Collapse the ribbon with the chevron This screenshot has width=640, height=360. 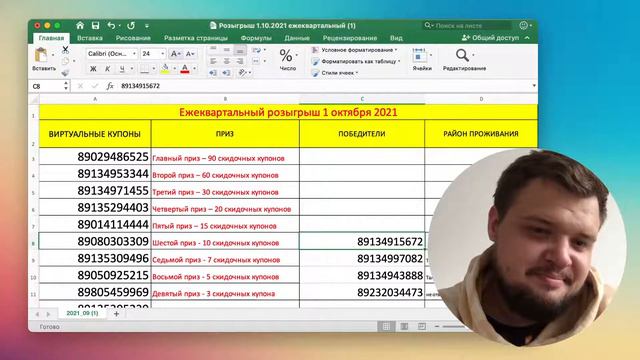[527, 38]
